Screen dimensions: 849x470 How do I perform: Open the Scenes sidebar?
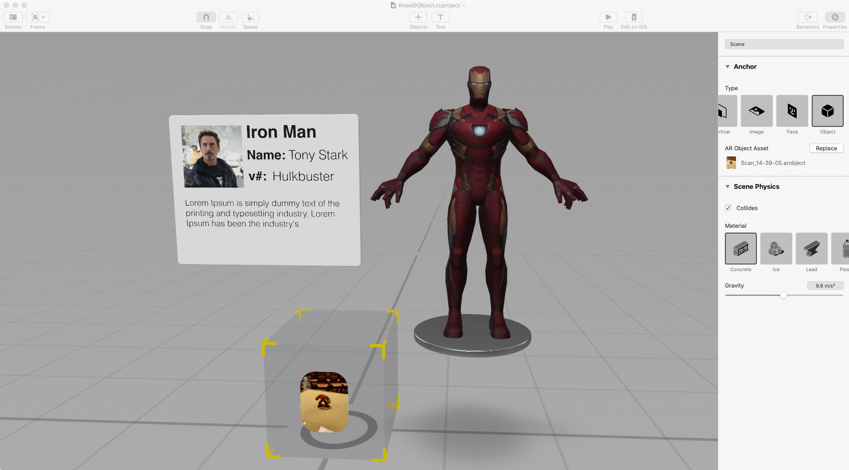(13, 17)
